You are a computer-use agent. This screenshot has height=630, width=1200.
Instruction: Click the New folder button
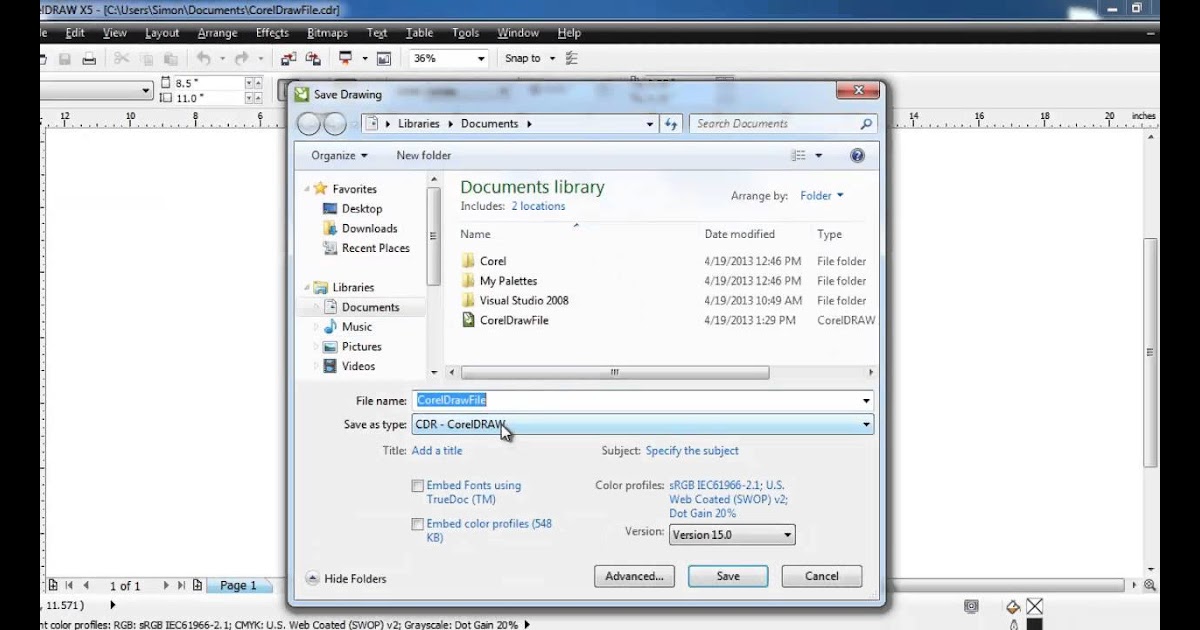click(x=423, y=155)
